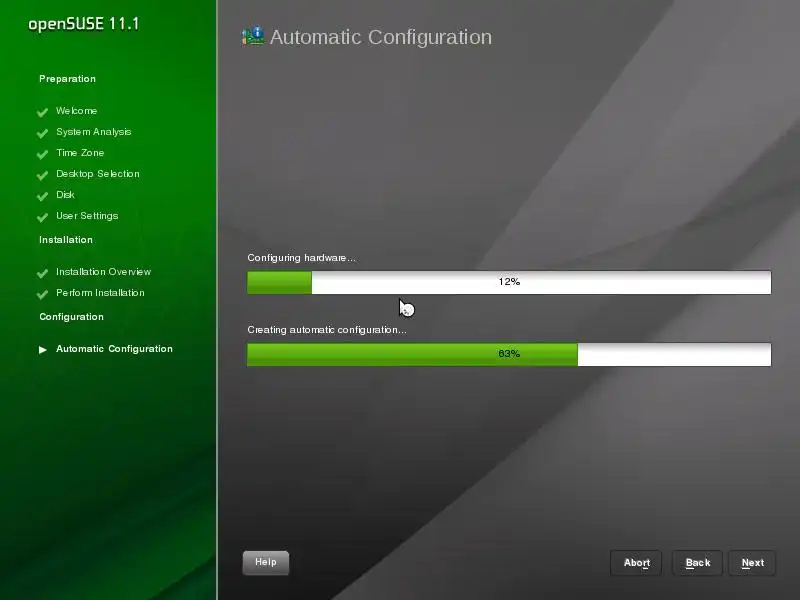Click the Creating automatic configuration progress bar
Viewport: 800px width, 600px height.
[x=509, y=354]
